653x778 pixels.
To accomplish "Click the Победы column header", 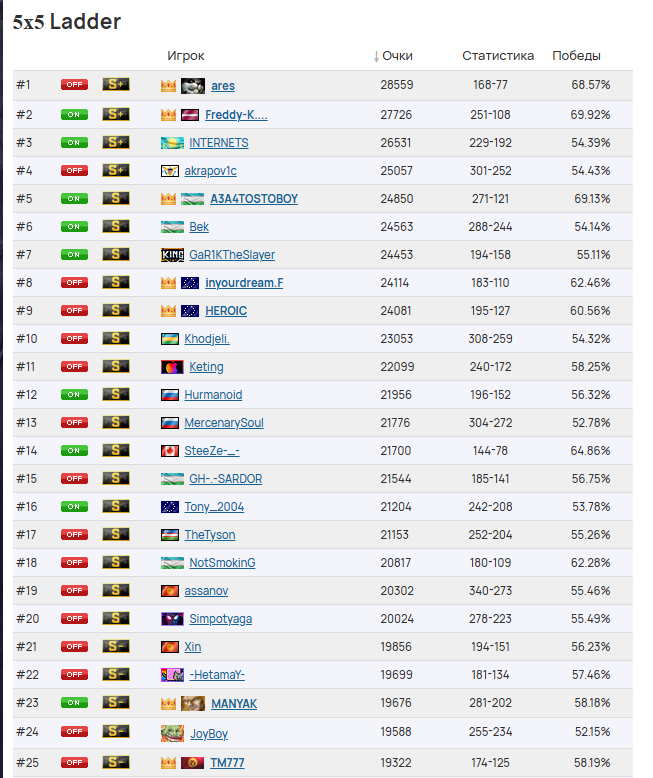I will pos(576,56).
